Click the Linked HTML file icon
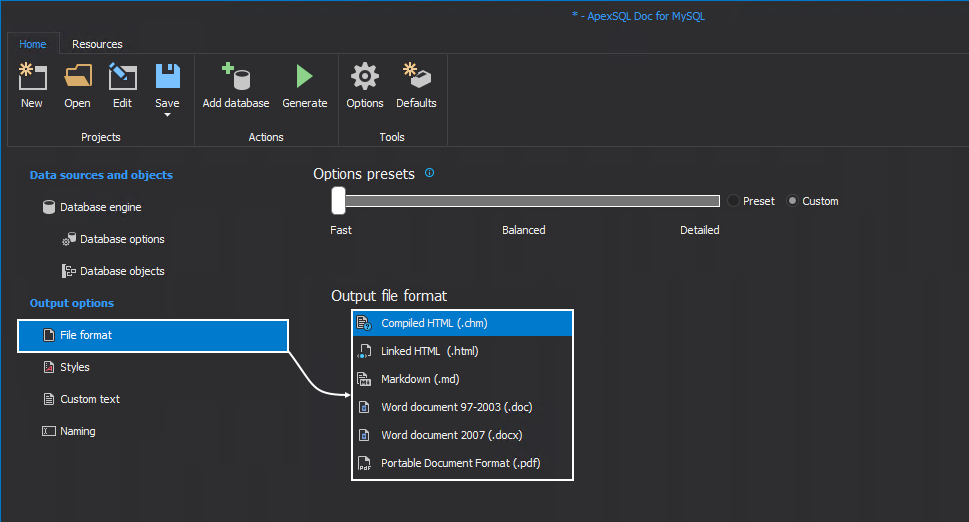Screen dimensions: 969x522 click(x=364, y=352)
